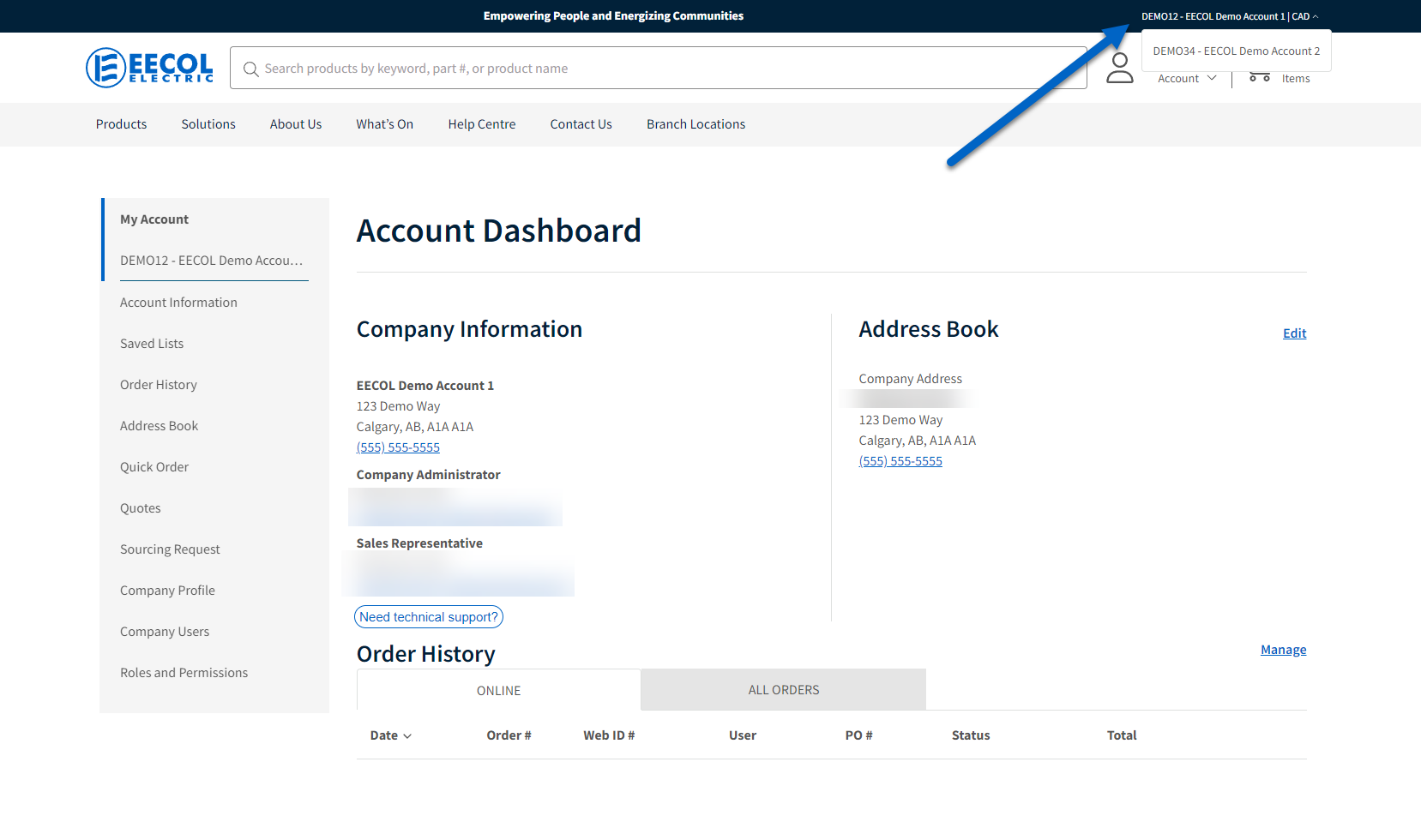This screenshot has height=840, width=1421.
Task: Open the Products menu
Action: 121,124
